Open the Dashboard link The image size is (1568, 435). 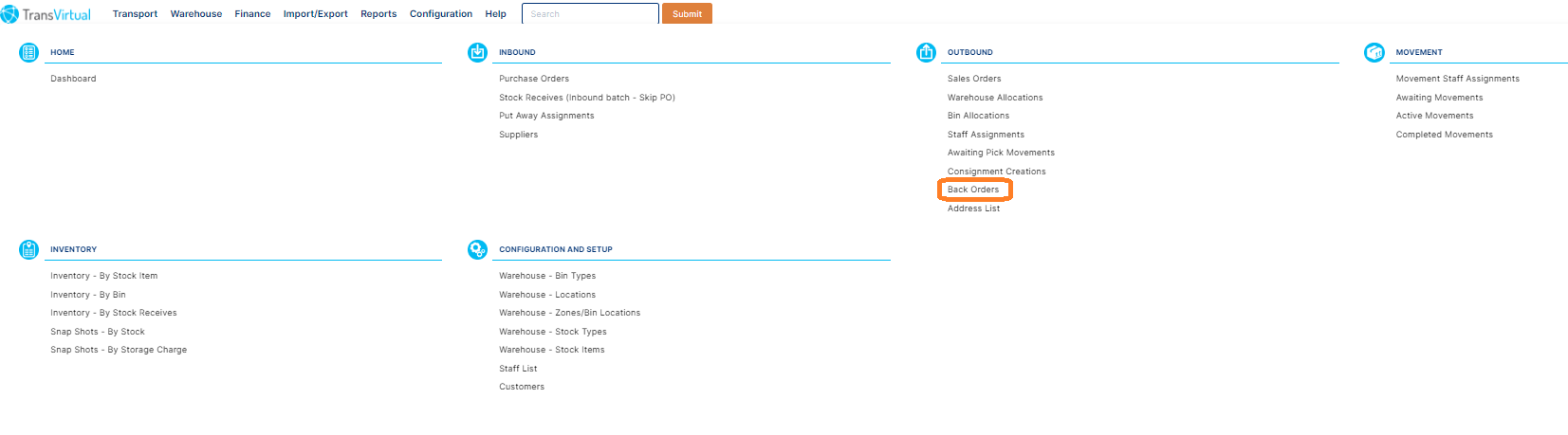(x=73, y=79)
